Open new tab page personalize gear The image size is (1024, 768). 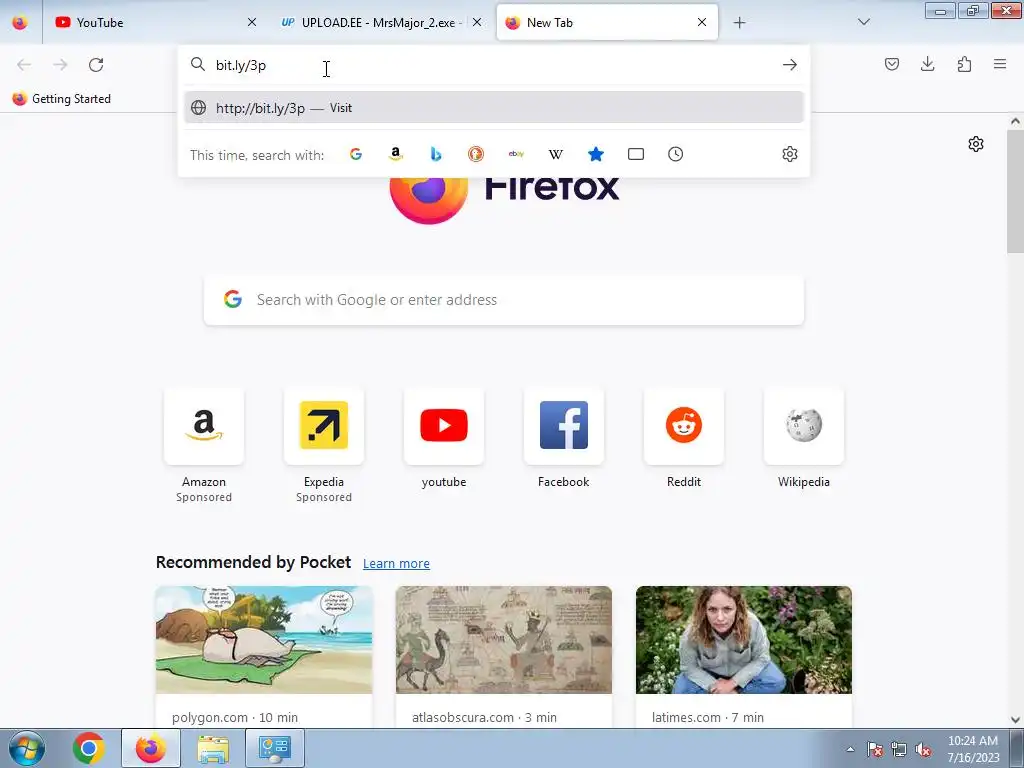[976, 144]
